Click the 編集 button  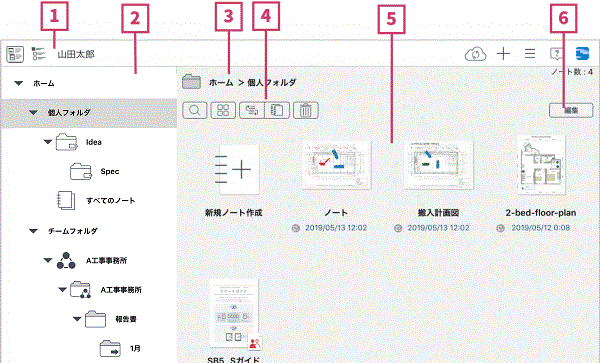(571, 110)
